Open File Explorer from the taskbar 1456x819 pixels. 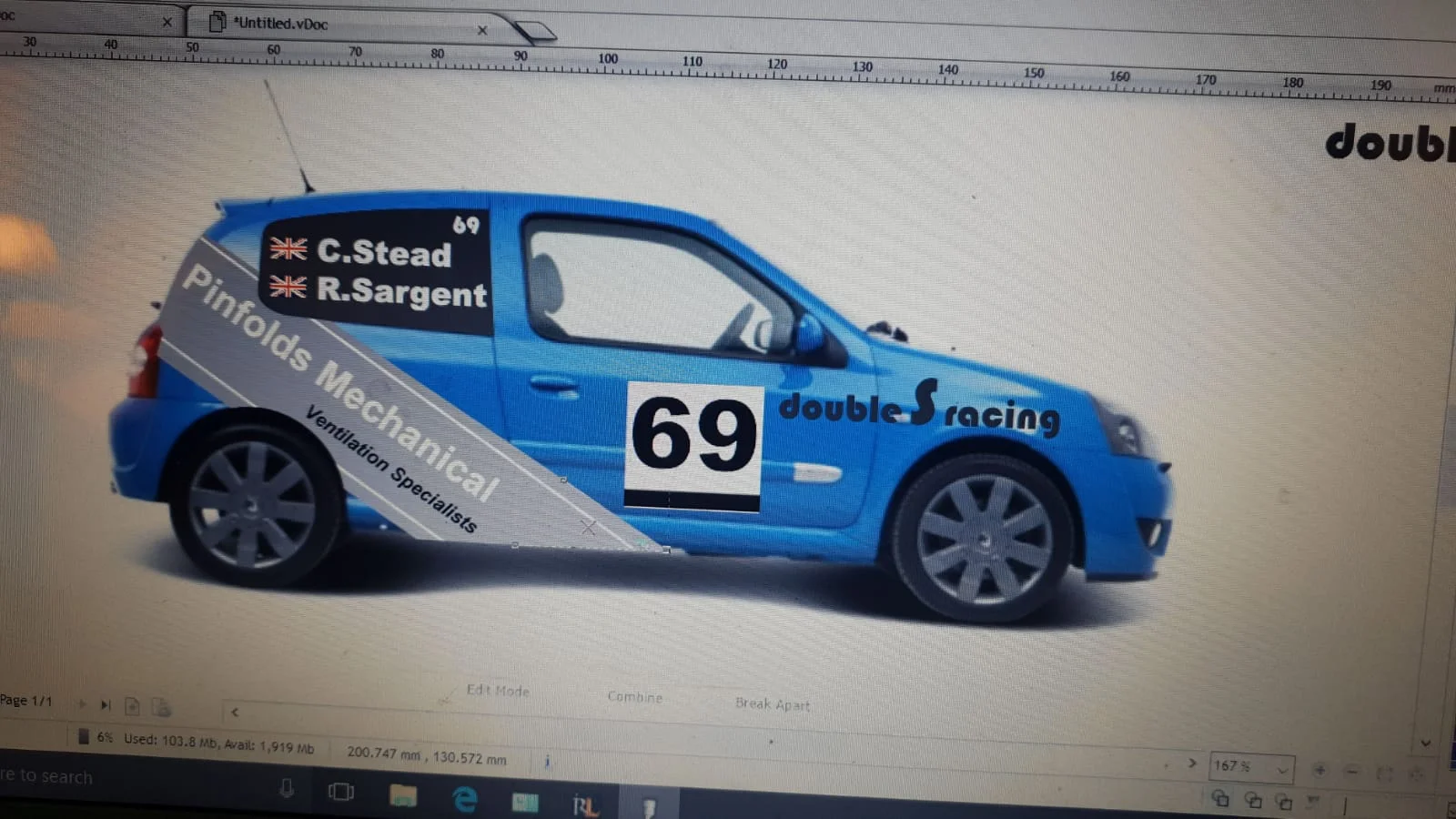pos(403,797)
